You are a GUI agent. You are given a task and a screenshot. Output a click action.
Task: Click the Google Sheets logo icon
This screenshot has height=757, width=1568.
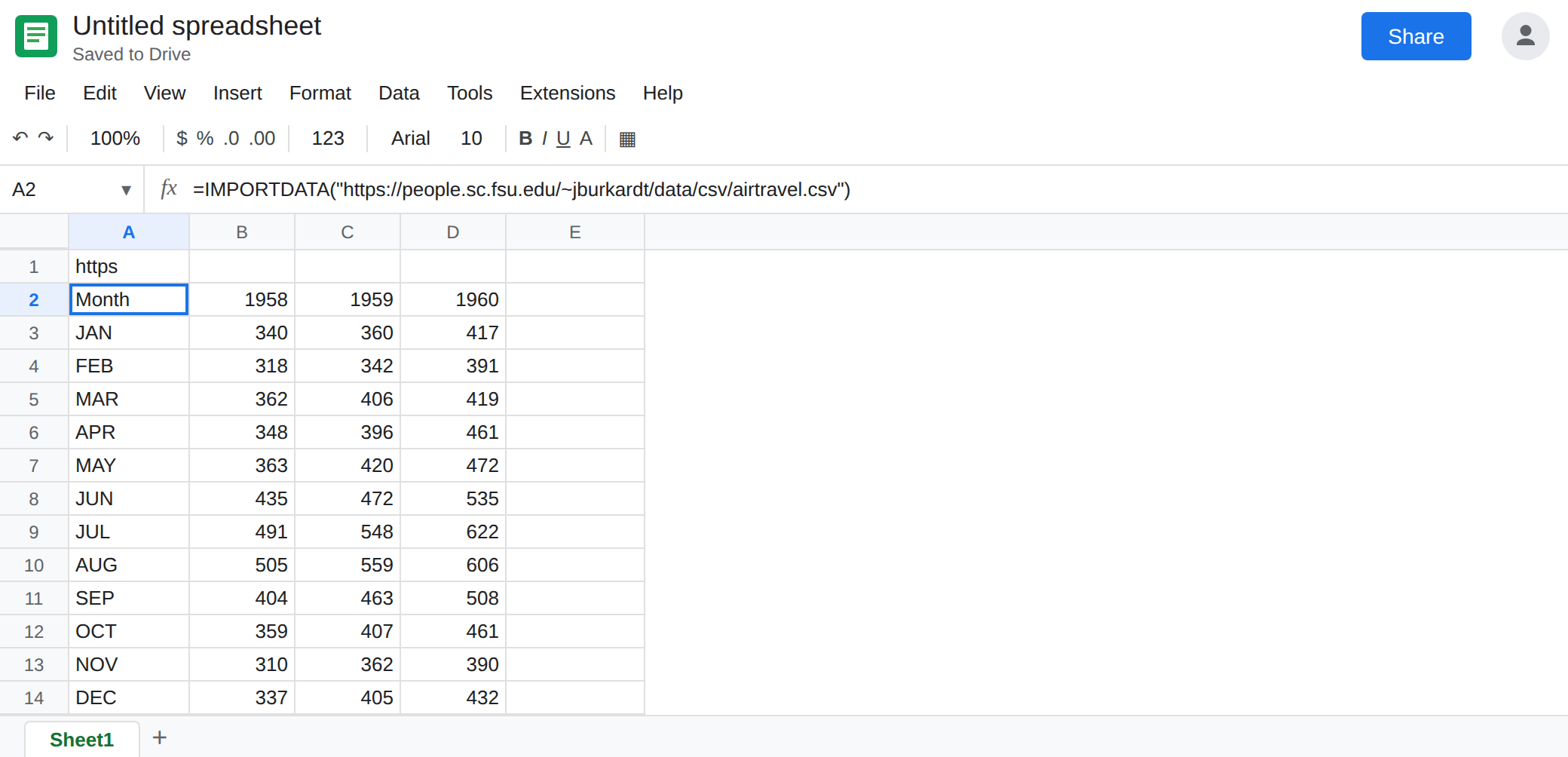pyautogui.click(x=36, y=36)
